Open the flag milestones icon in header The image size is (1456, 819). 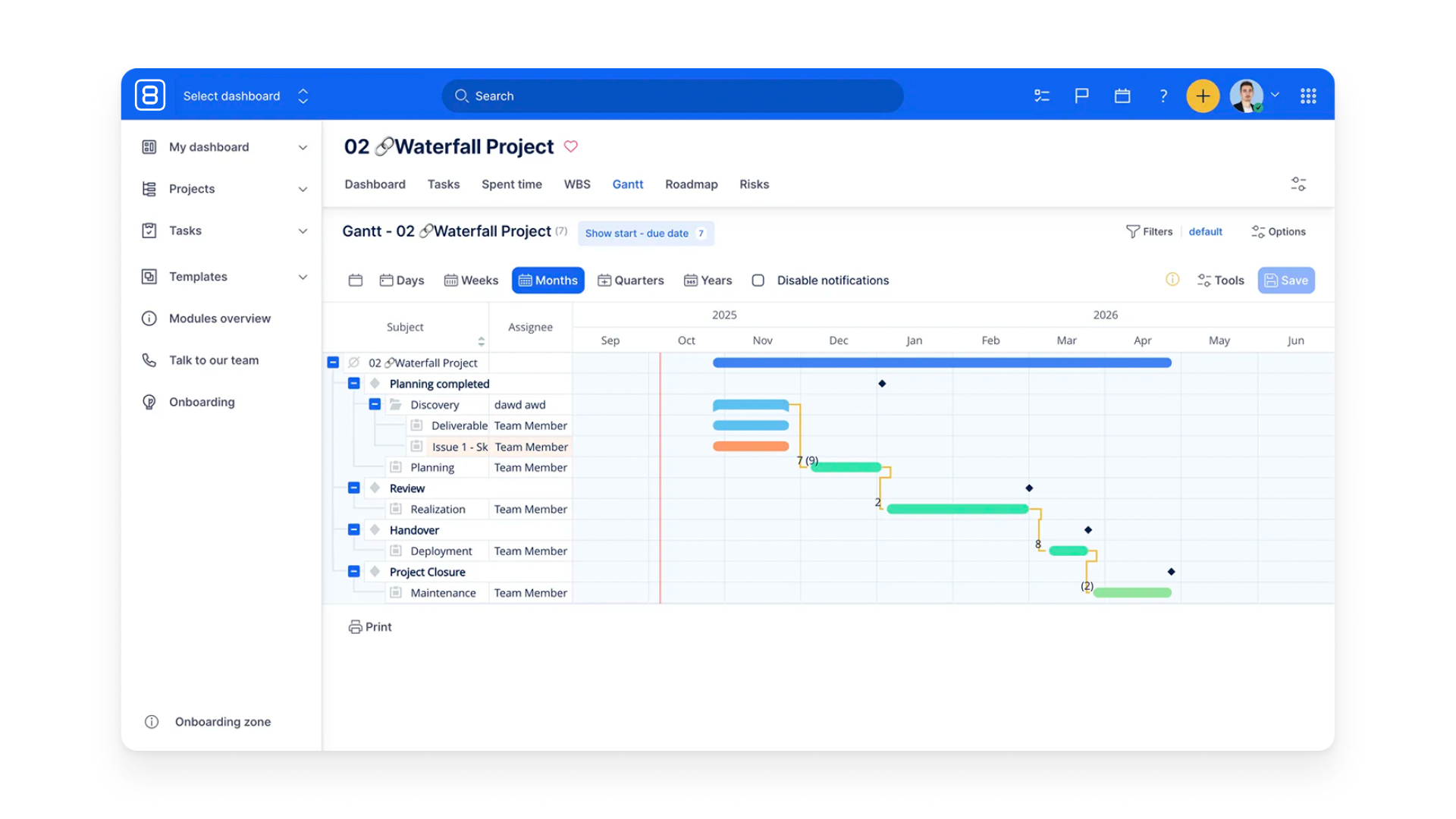click(1081, 96)
